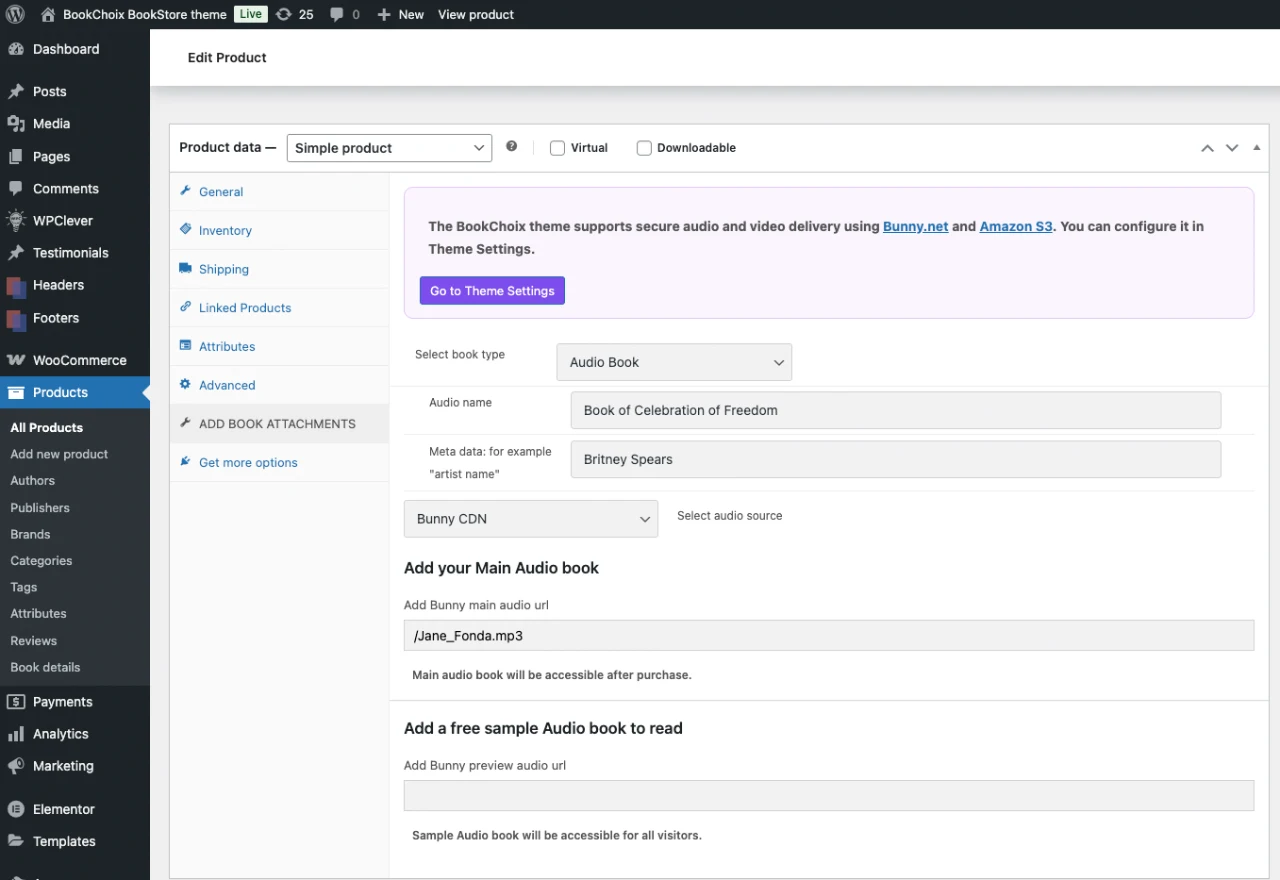Select the WooCommerce sidebar icon
The width and height of the screenshot is (1280, 880).
(16, 360)
